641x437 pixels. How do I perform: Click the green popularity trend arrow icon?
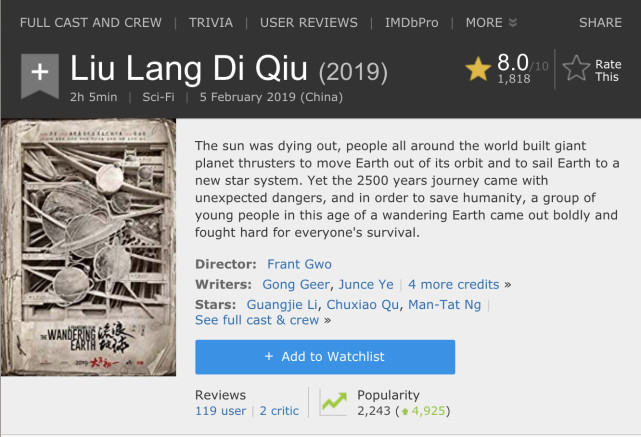tap(334, 402)
